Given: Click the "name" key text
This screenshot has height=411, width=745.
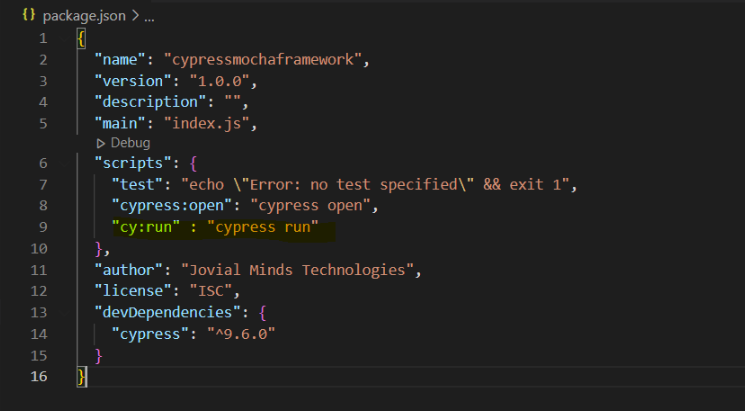Looking at the screenshot, I should 121,59.
